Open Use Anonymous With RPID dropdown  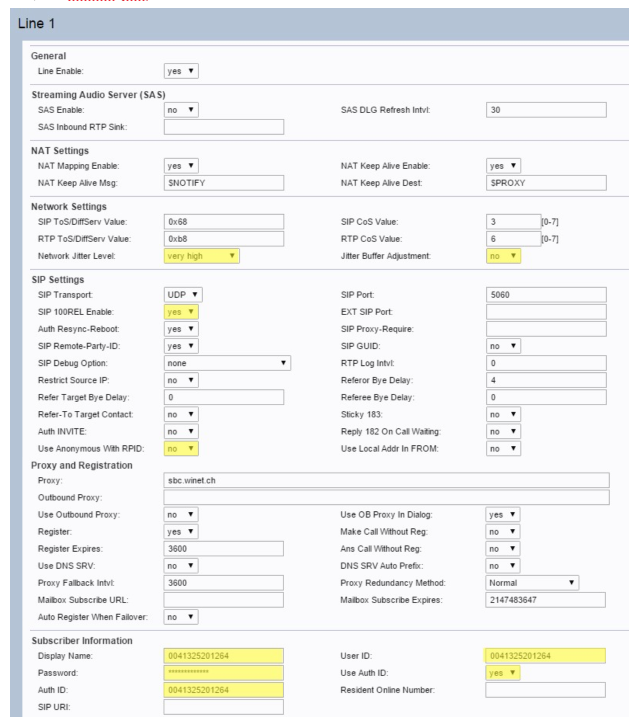click(181, 448)
